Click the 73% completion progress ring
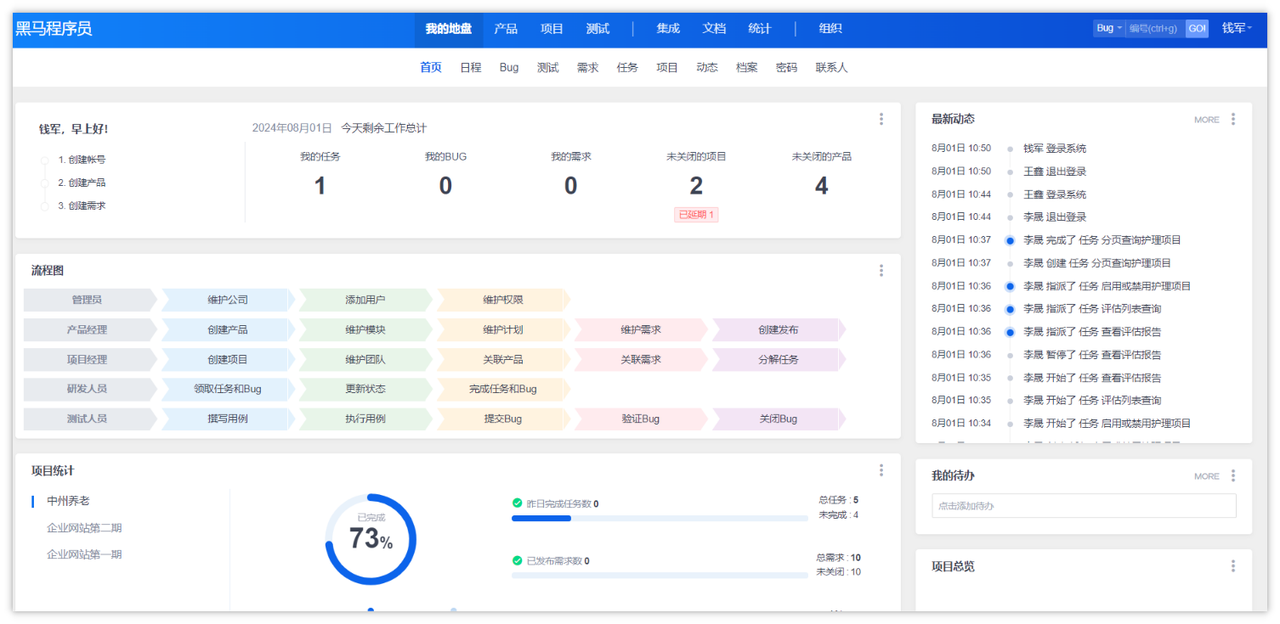The image size is (1280, 624). (371, 539)
